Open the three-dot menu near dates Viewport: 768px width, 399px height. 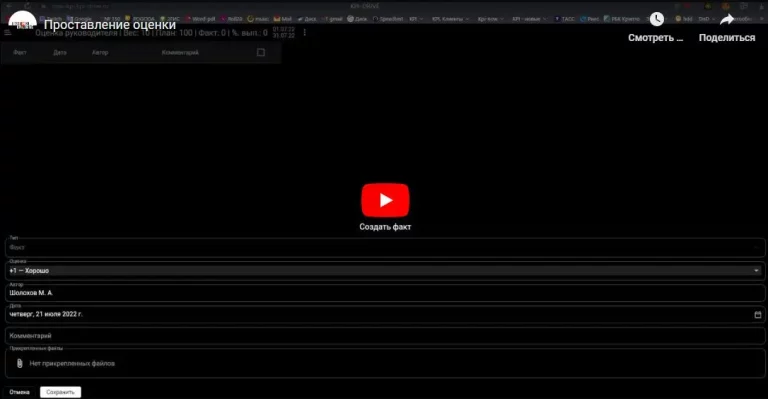coord(305,32)
